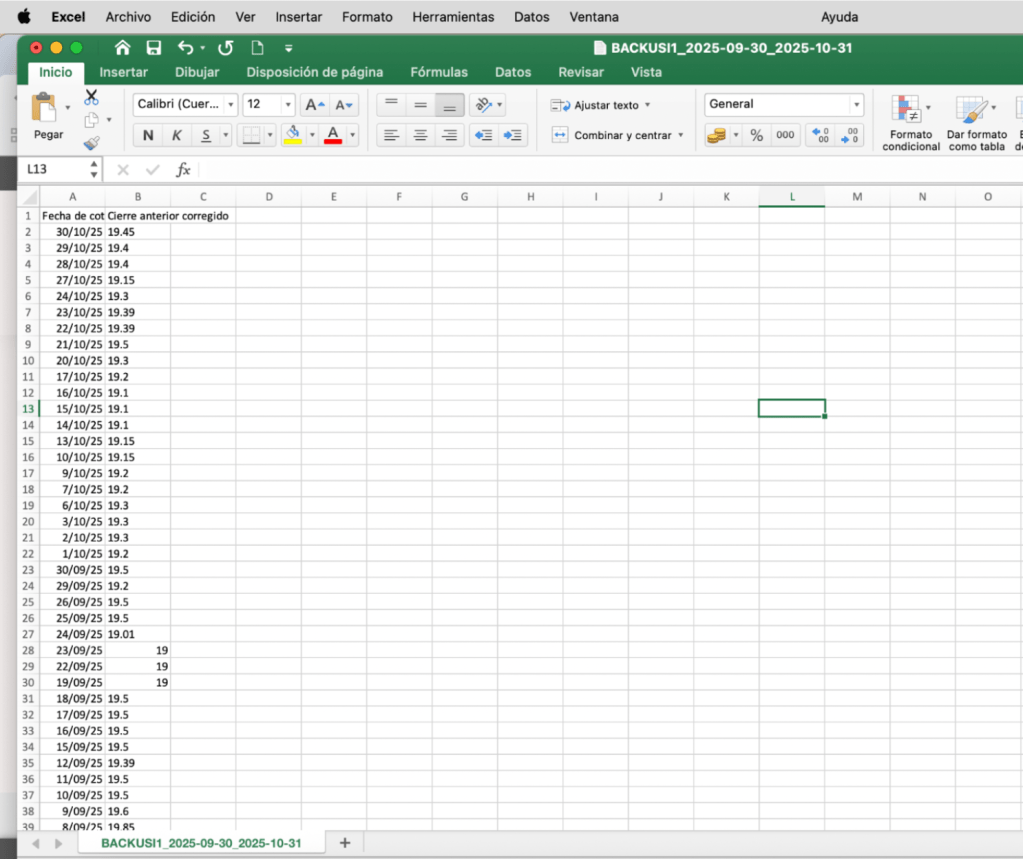Click the Cut scissors icon
Image resolution: width=1023 pixels, height=859 pixels.
tap(91, 98)
